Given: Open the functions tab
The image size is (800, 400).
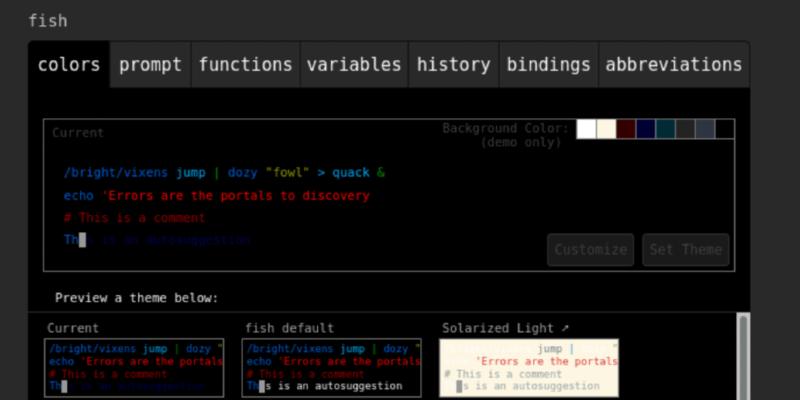Looking at the screenshot, I should pos(245,65).
